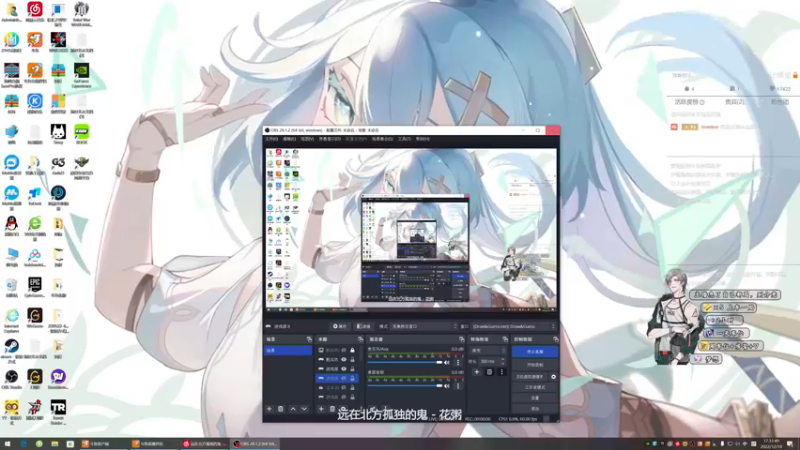Delete selected scene with trash icon

click(x=281, y=409)
